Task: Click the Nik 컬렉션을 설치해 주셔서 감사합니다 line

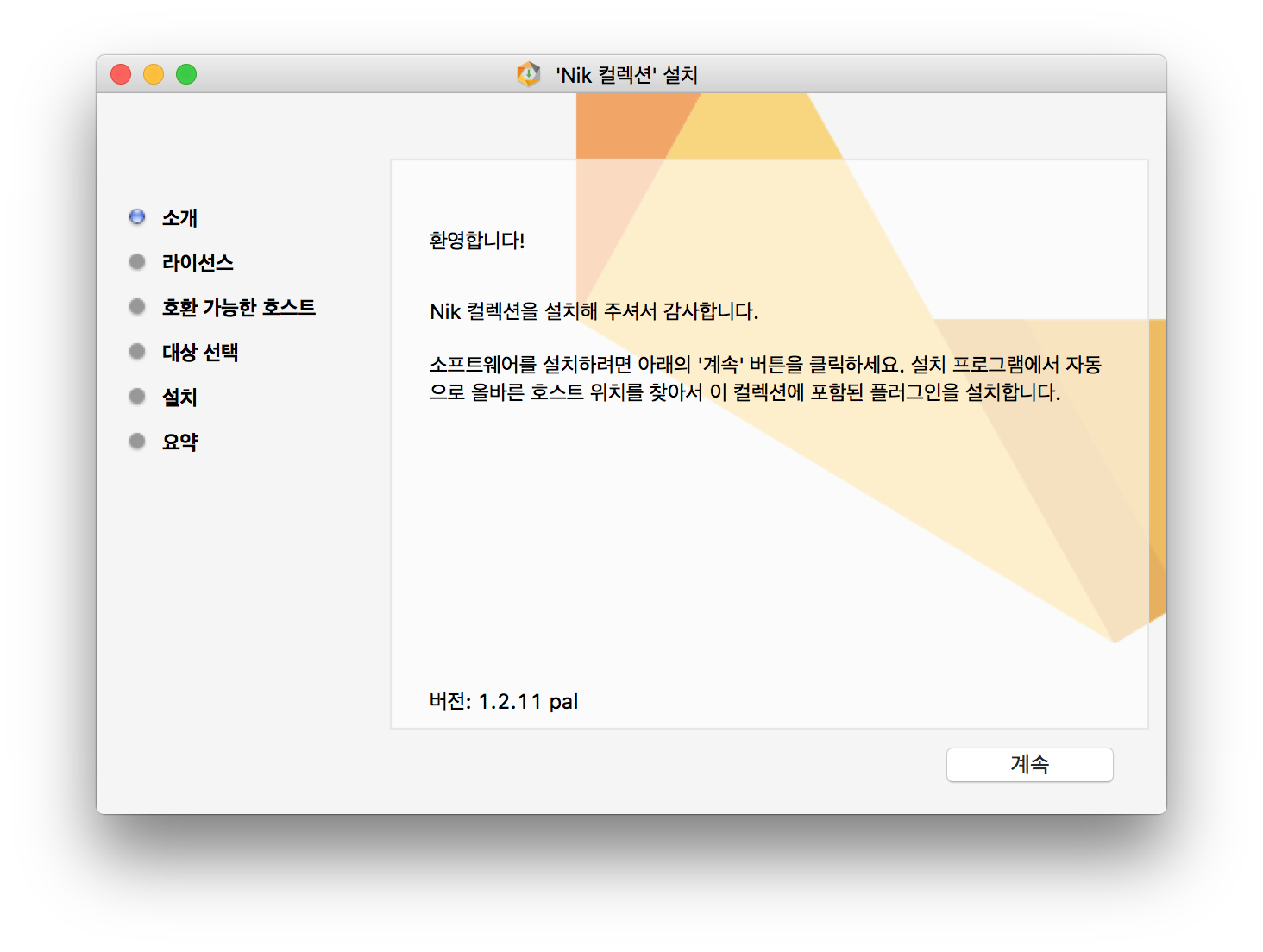Action: point(594,311)
